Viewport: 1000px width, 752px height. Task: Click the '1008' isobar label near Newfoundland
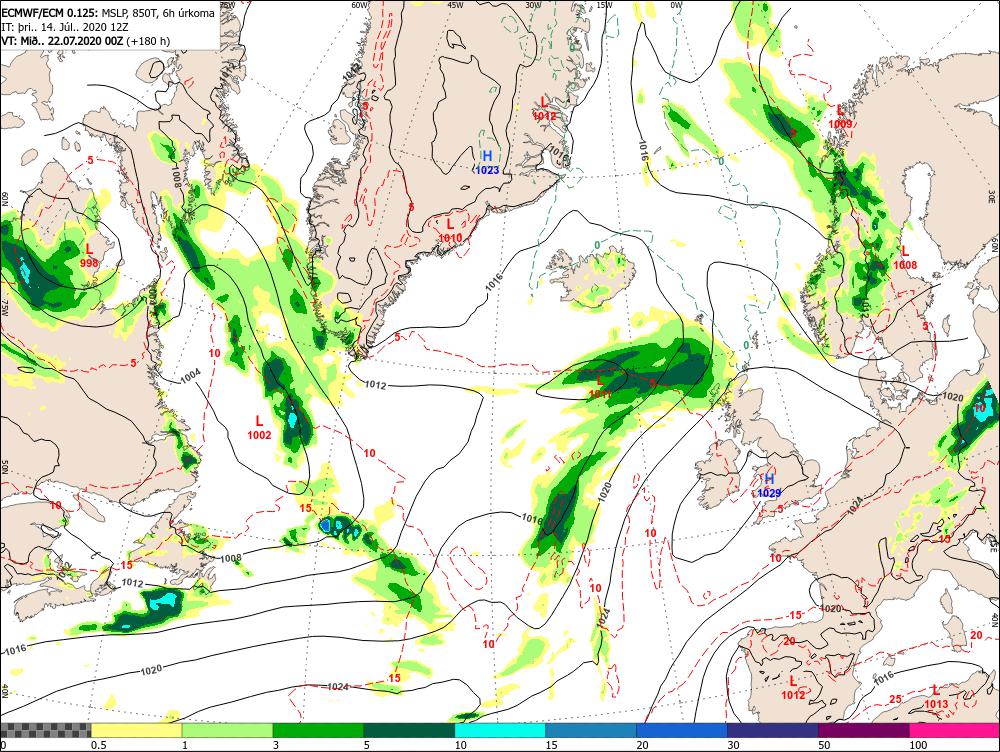coord(231,558)
